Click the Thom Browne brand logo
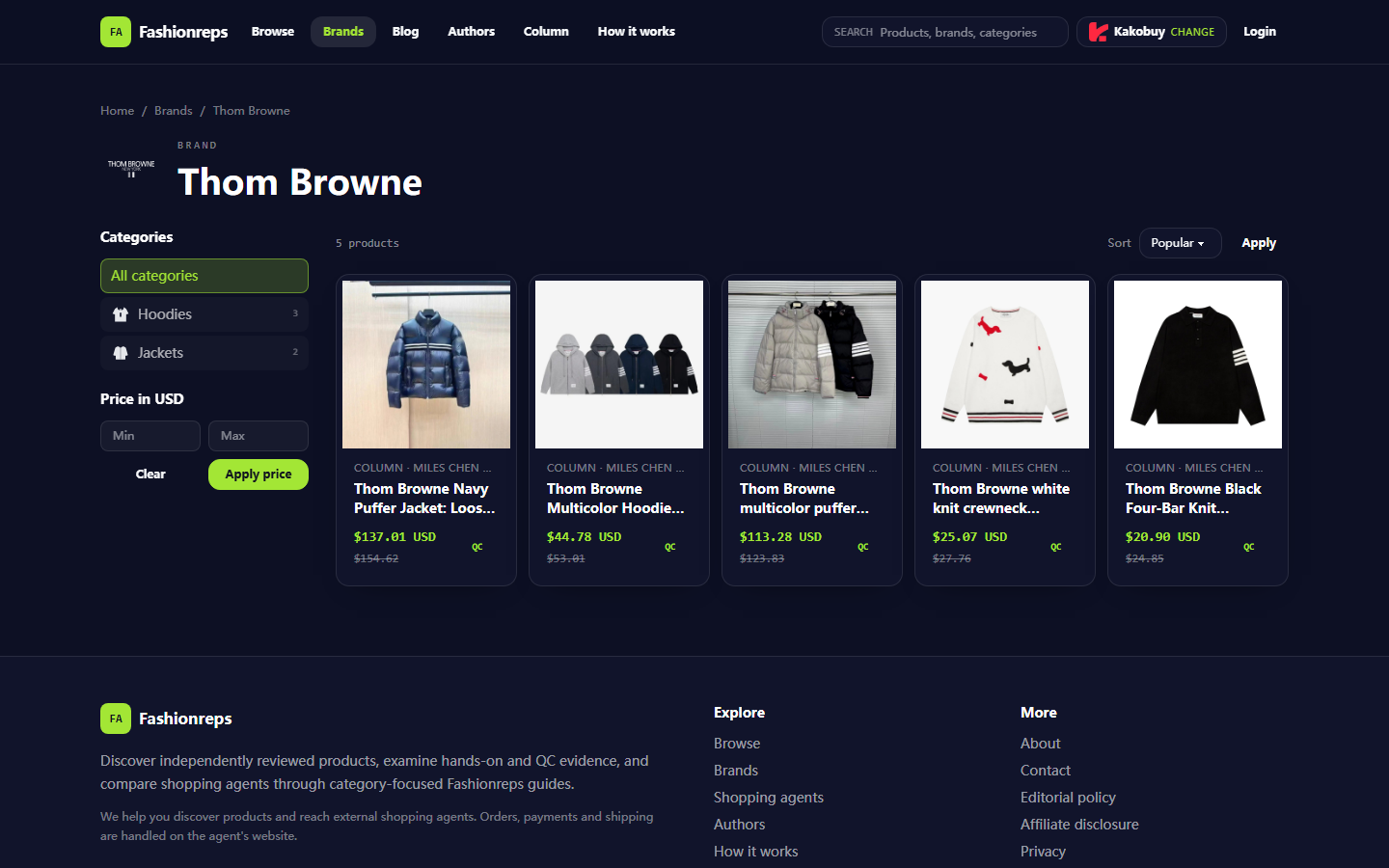Viewport: 1389px width, 868px height. coord(131,169)
